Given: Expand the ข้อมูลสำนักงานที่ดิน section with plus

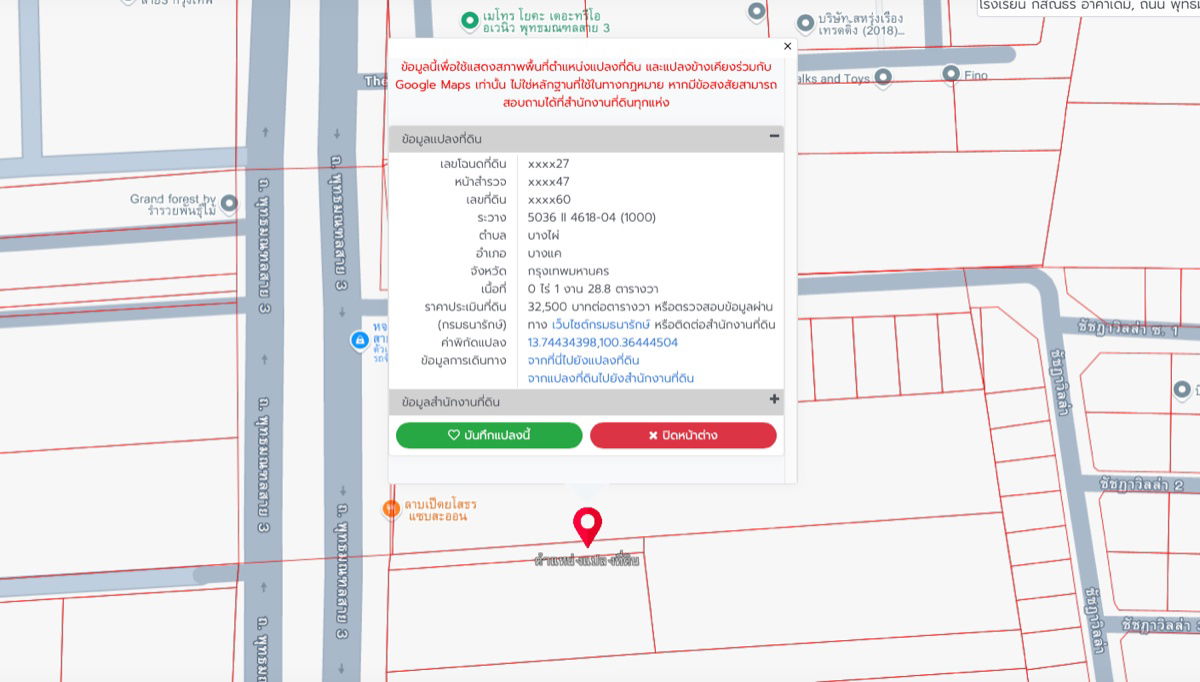Looking at the screenshot, I should click(774, 399).
